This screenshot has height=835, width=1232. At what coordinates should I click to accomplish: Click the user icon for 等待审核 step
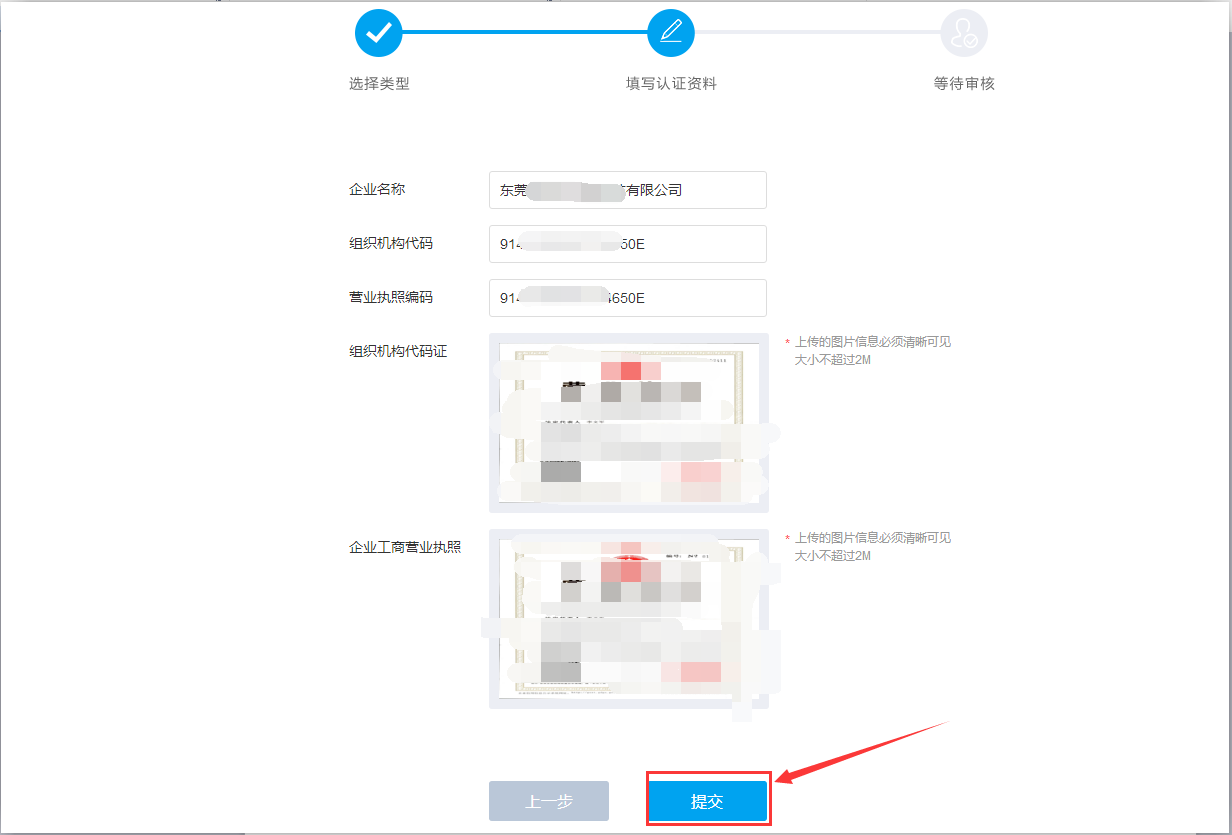(964, 33)
